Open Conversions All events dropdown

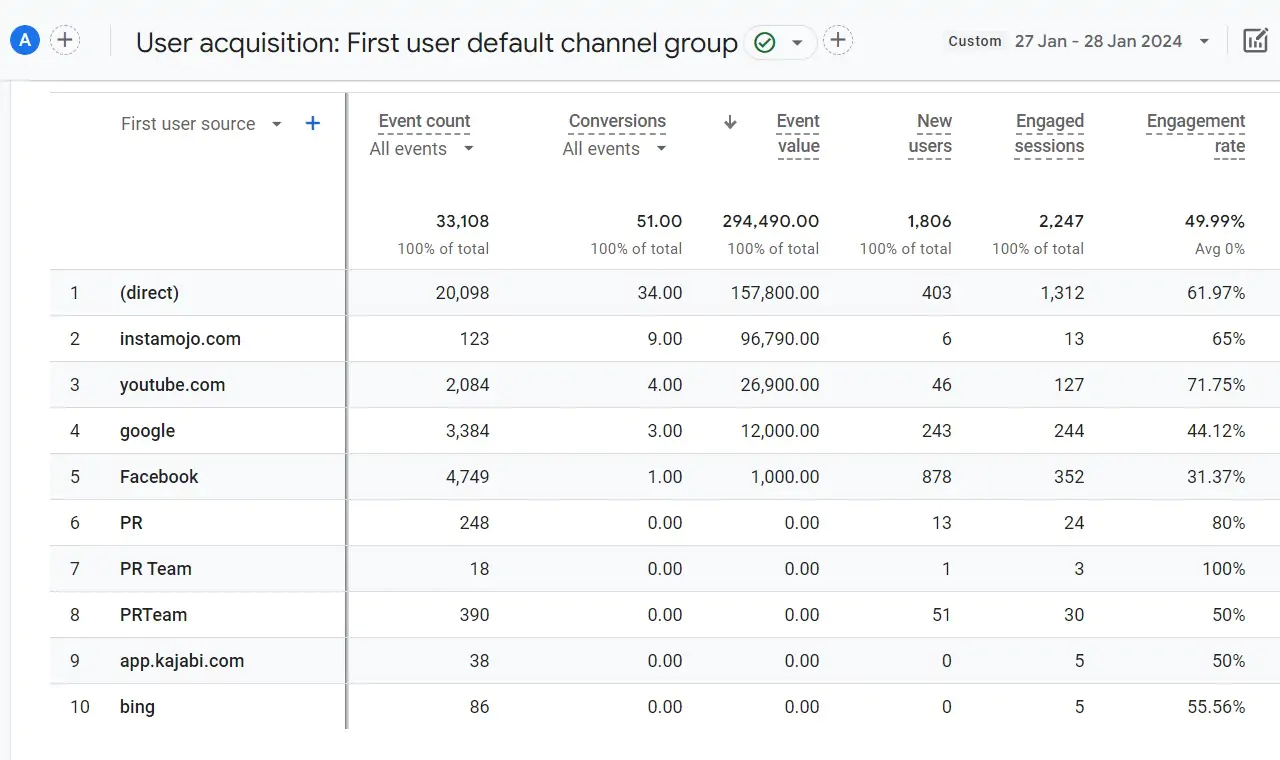click(x=614, y=149)
